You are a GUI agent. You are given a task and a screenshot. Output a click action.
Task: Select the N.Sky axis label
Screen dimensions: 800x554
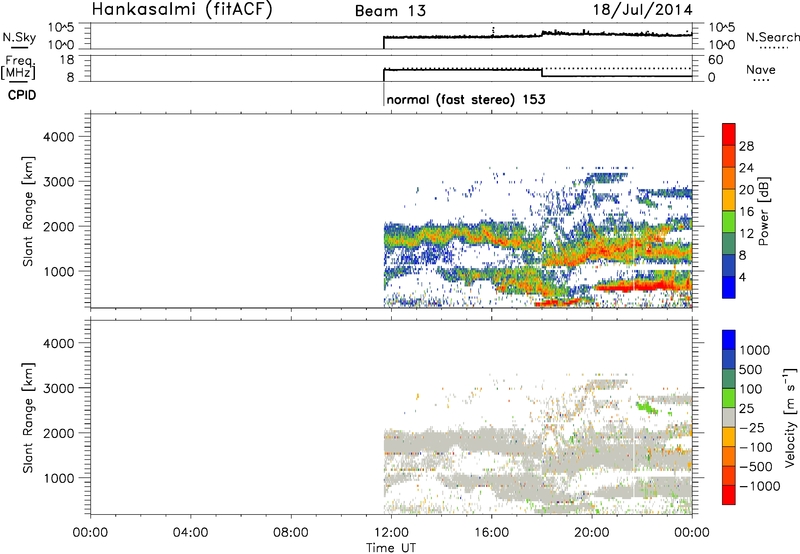(19, 37)
